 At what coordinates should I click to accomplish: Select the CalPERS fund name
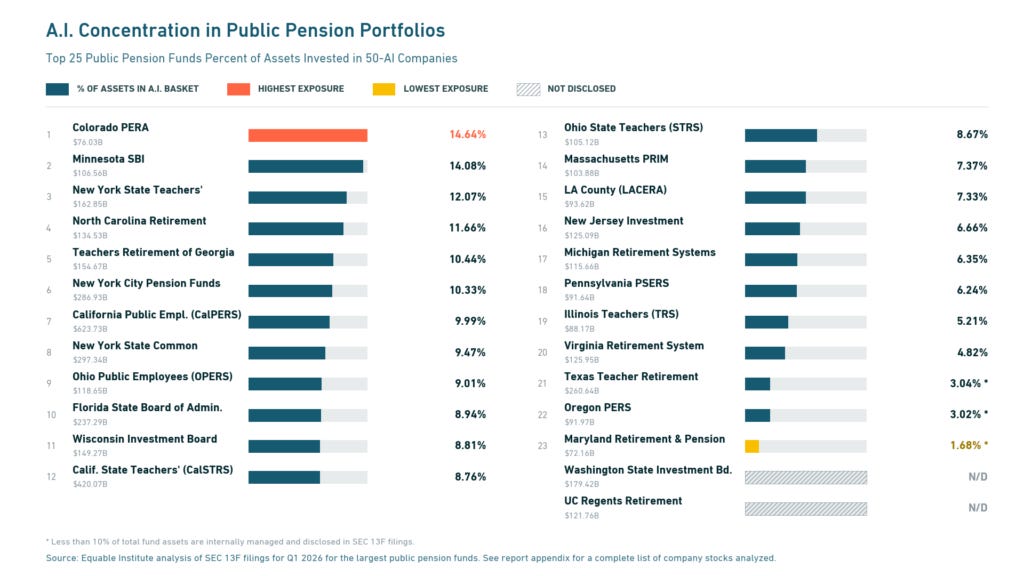[157, 315]
